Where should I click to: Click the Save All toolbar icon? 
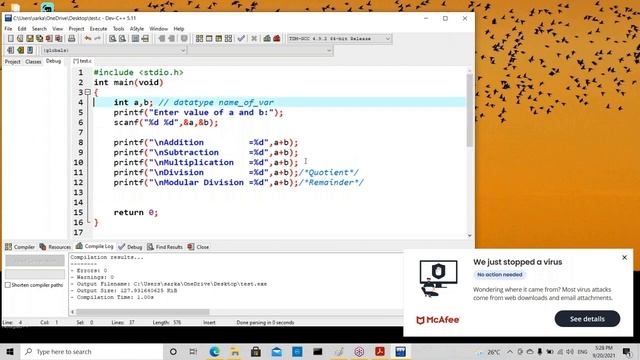(x=40, y=38)
